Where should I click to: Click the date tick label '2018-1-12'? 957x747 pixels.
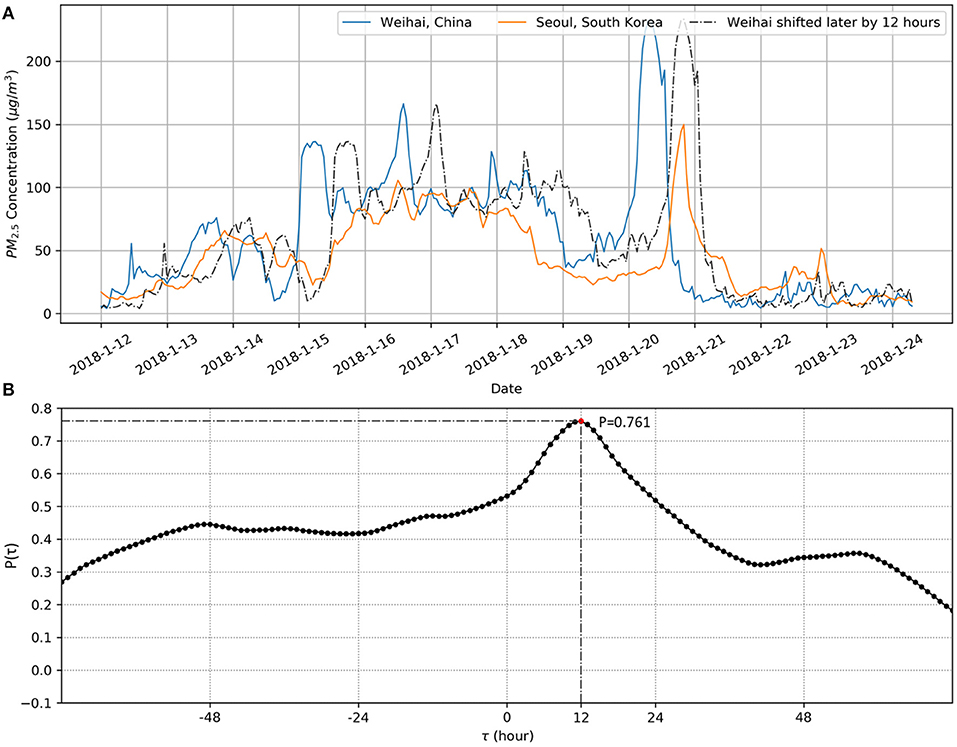(101, 354)
